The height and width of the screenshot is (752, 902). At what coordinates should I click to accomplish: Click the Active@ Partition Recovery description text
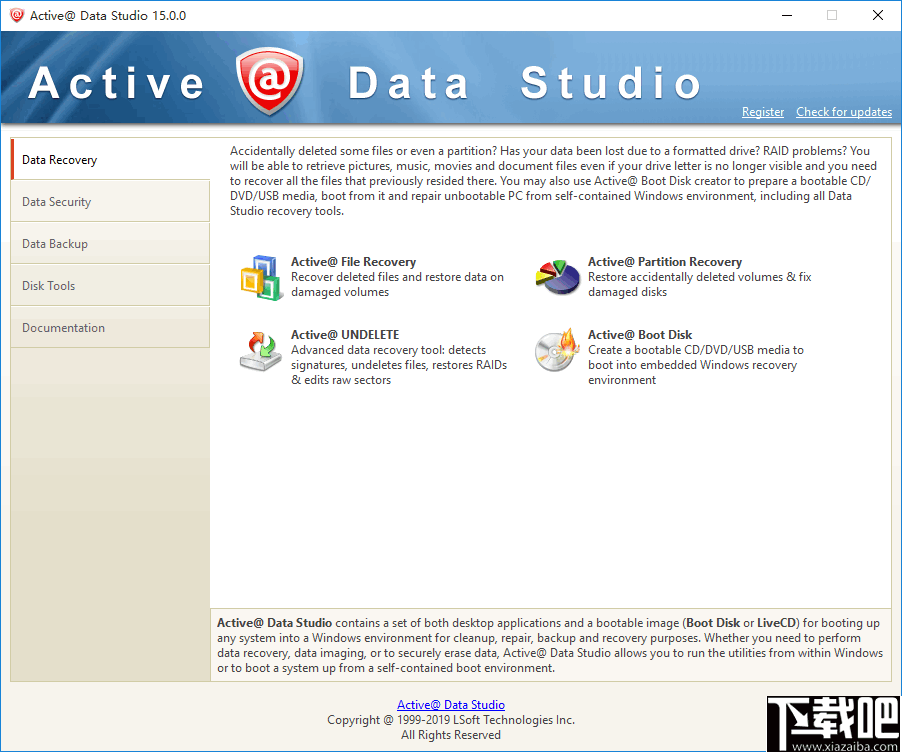[x=699, y=284]
